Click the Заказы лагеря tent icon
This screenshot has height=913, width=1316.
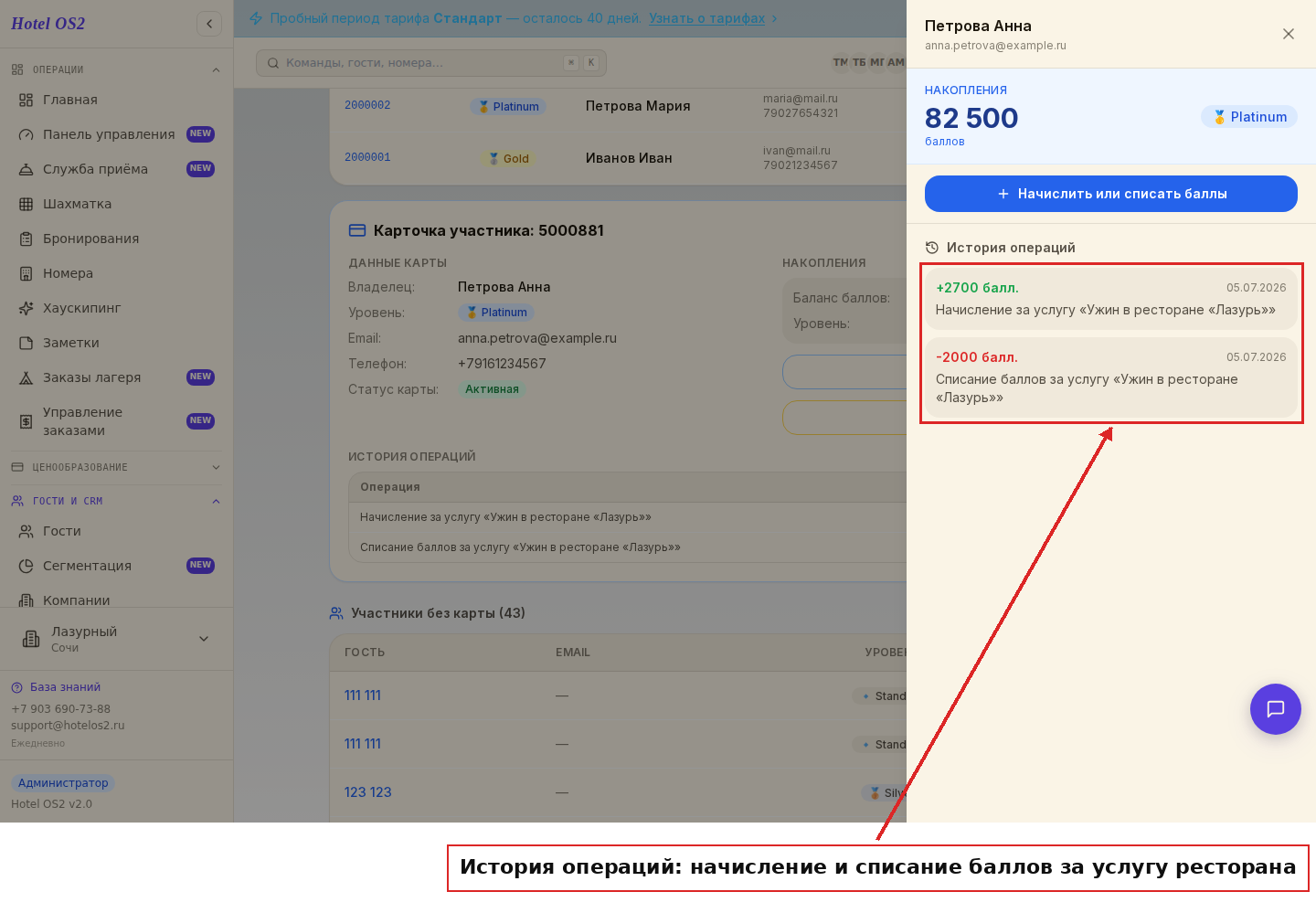tap(26, 377)
